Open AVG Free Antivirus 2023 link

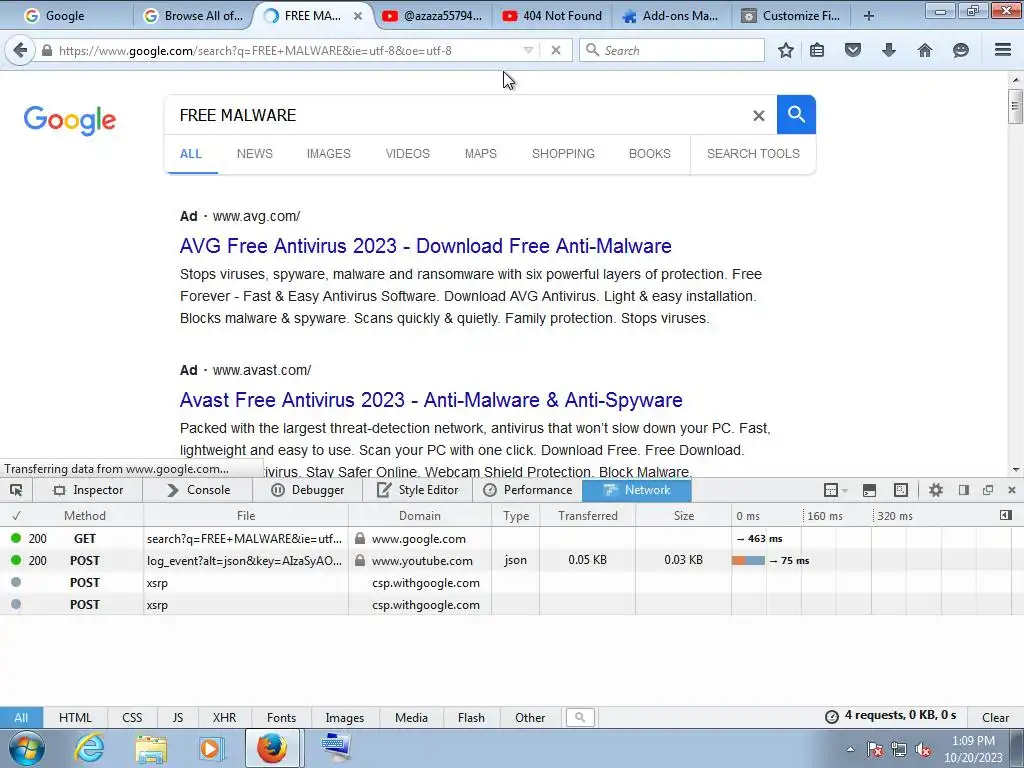(x=425, y=246)
